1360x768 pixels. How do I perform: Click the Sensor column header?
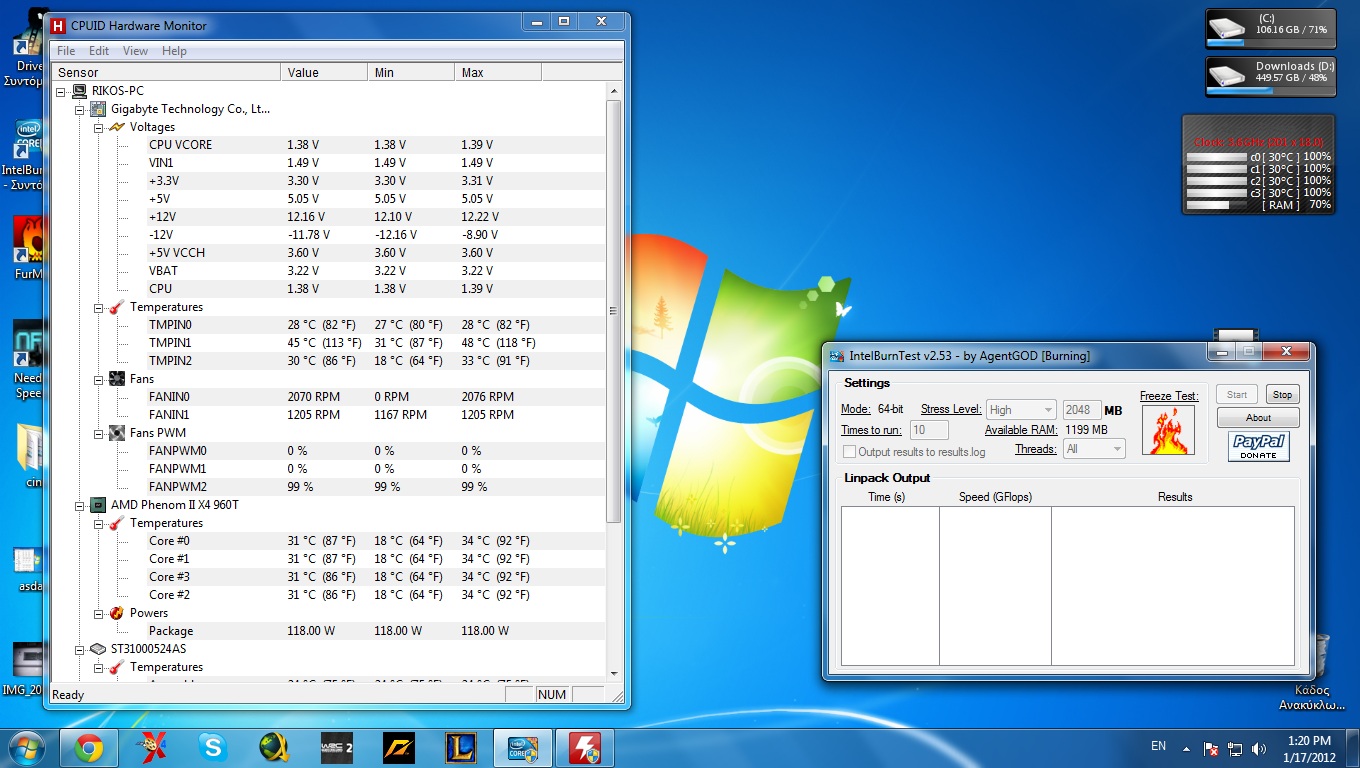167,72
